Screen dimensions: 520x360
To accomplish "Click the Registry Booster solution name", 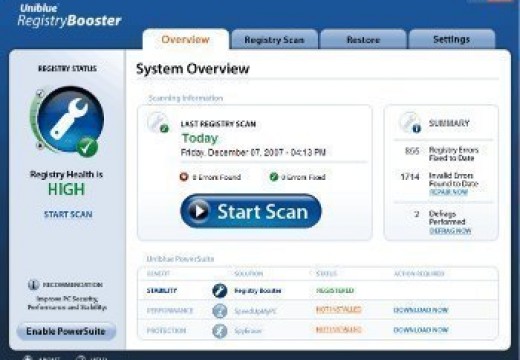I will coord(258,291).
